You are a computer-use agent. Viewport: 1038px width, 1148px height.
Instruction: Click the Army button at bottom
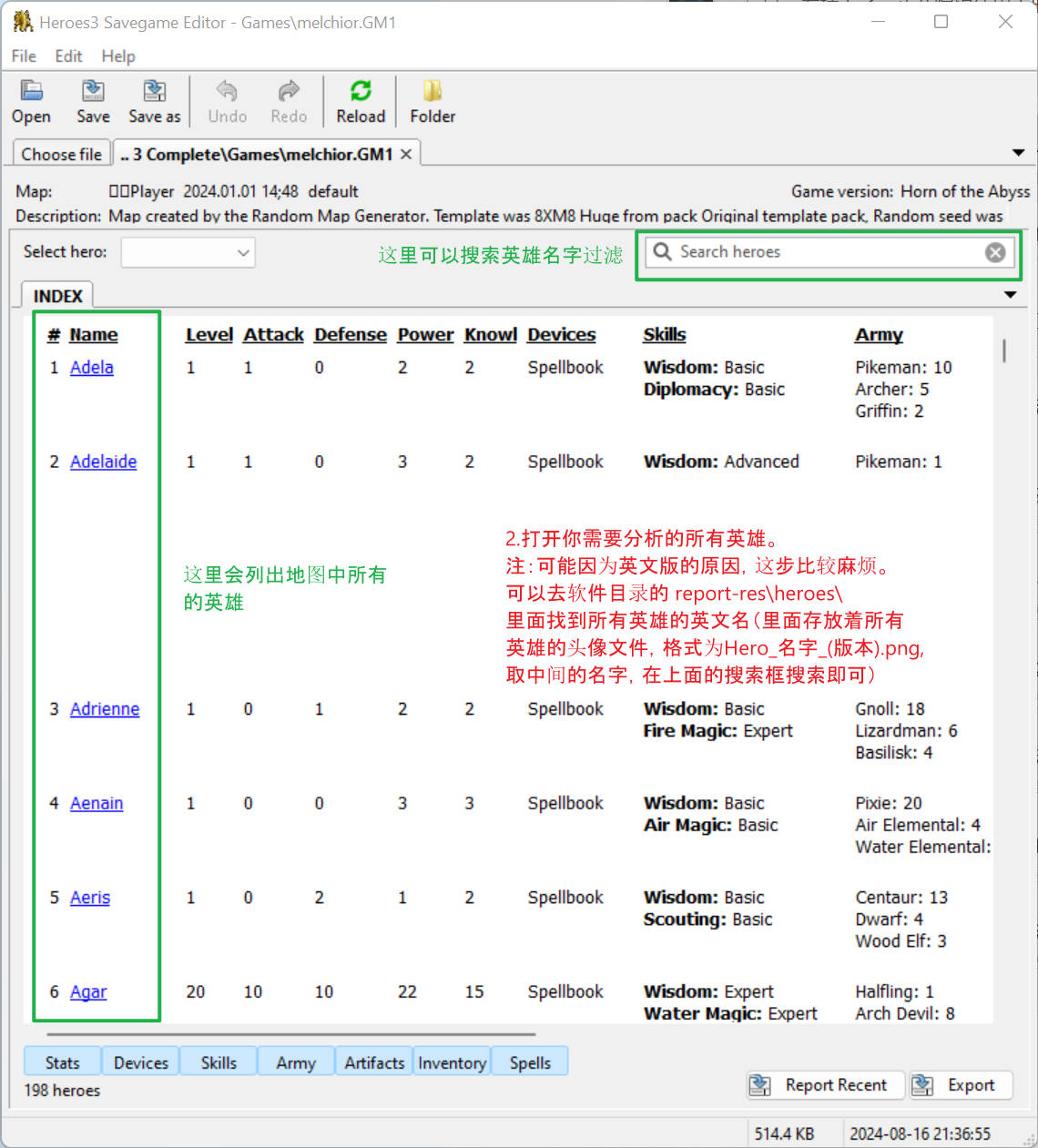pyautogui.click(x=296, y=1062)
